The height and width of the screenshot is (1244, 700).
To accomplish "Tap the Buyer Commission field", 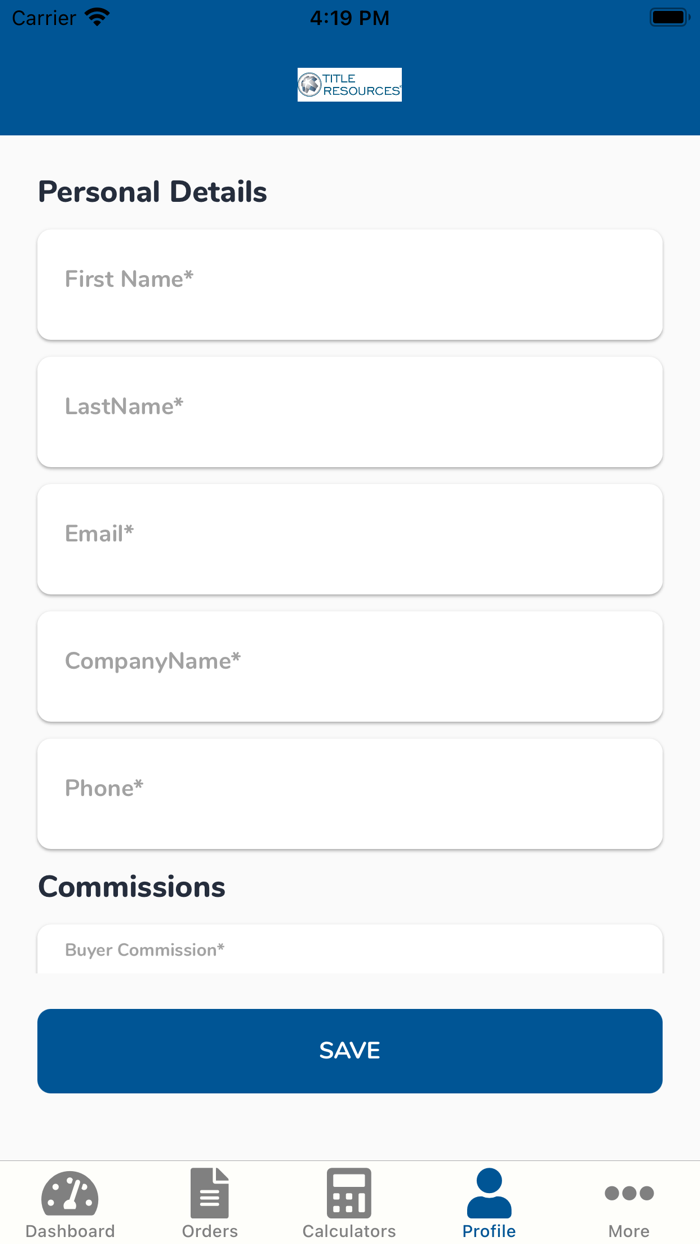I will 349,950.
